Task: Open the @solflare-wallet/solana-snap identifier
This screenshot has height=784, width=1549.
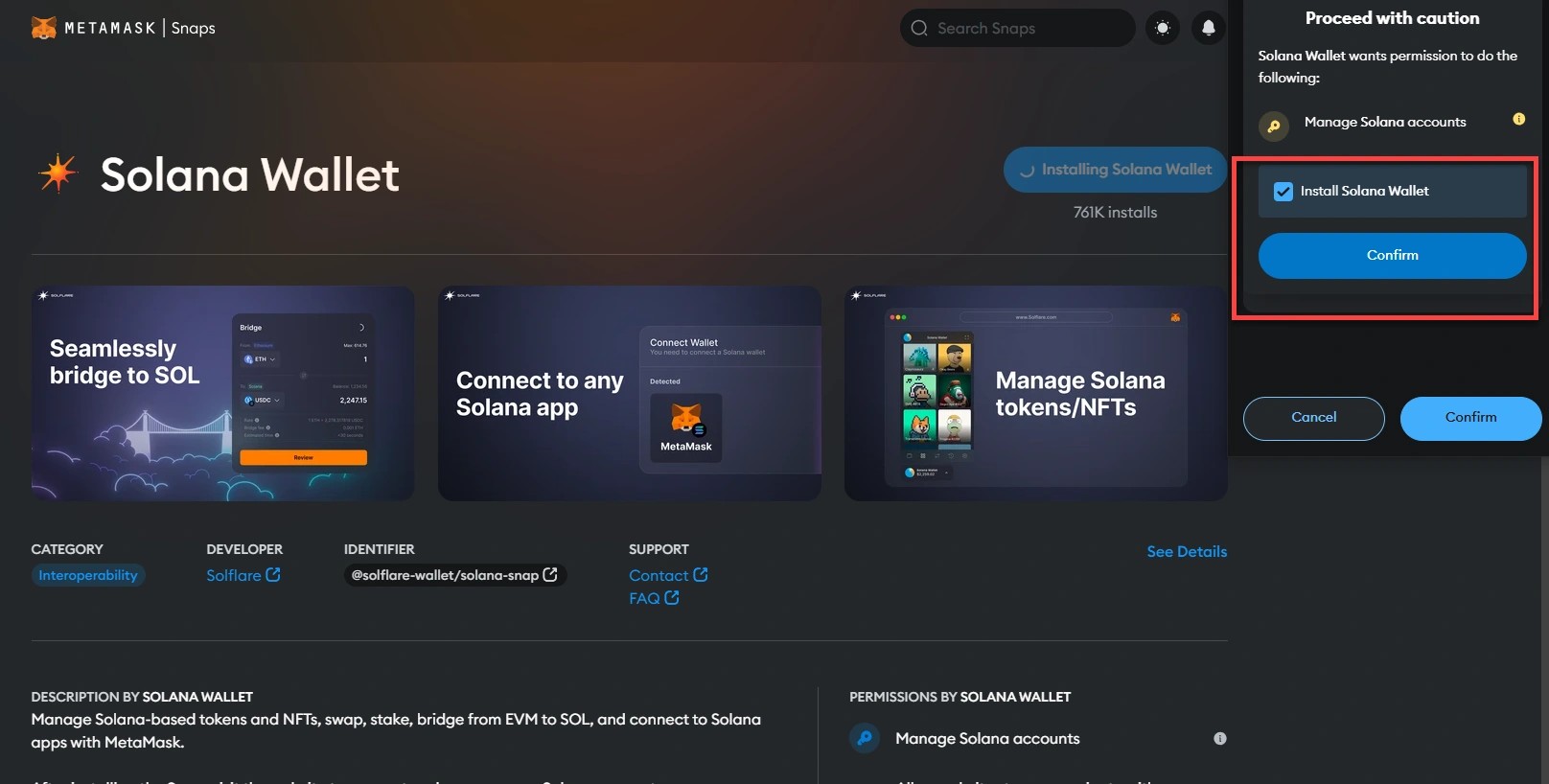Action: tap(454, 575)
